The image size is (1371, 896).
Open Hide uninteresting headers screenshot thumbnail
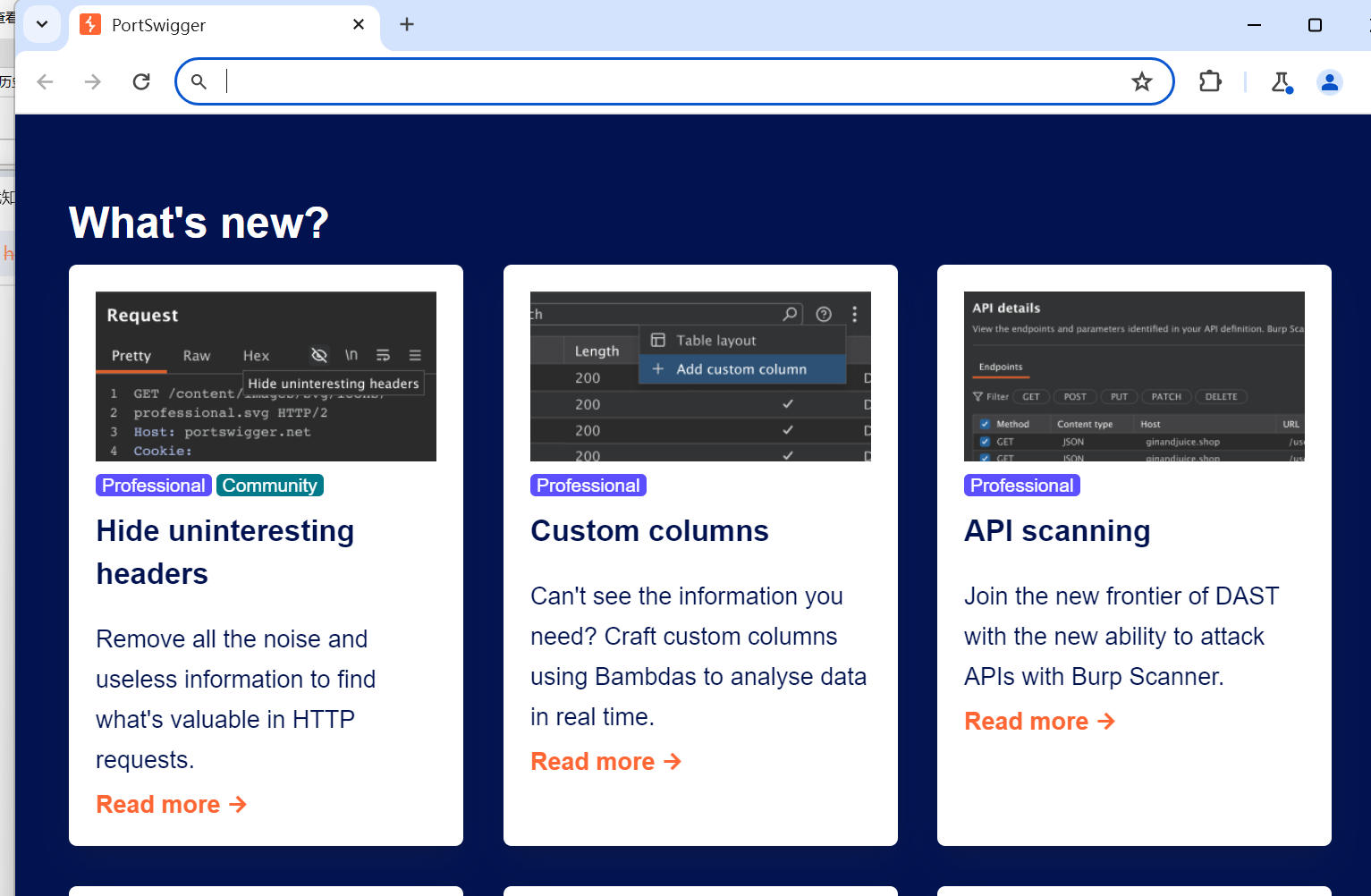click(x=266, y=376)
